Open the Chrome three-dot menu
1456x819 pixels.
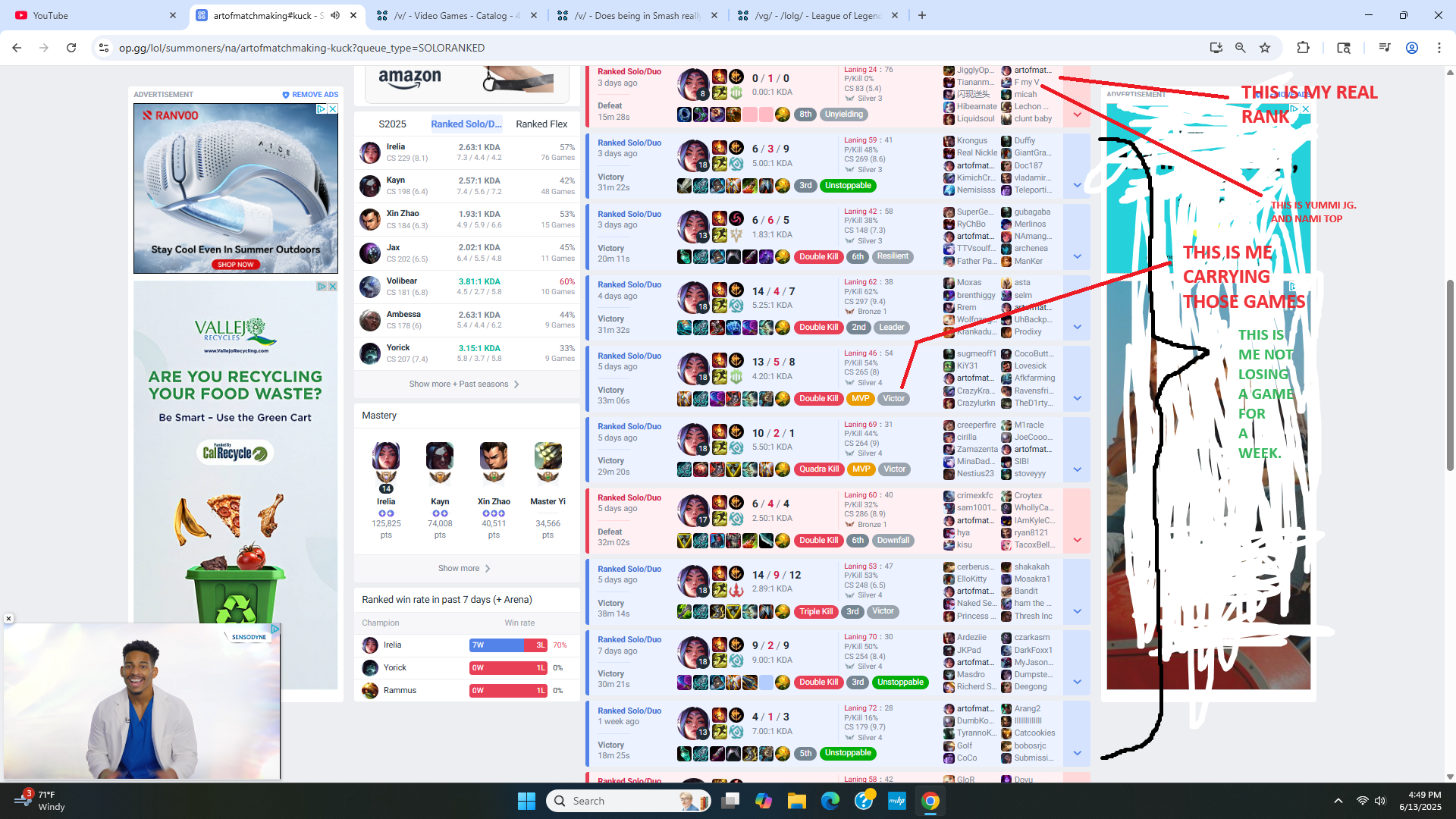click(1439, 48)
